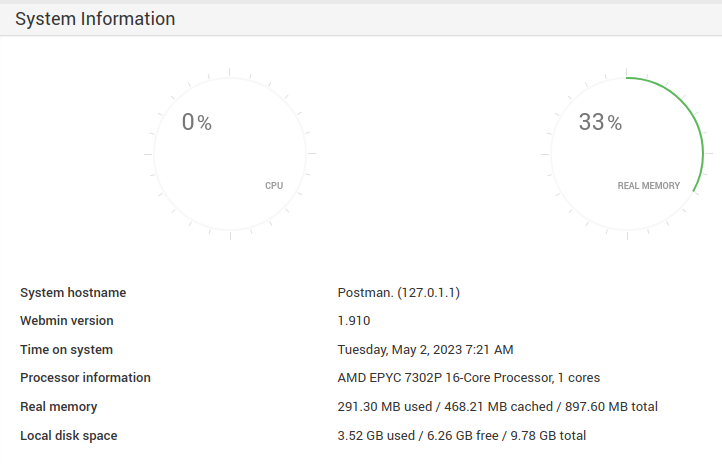Select the Processor information row label

tap(85, 378)
